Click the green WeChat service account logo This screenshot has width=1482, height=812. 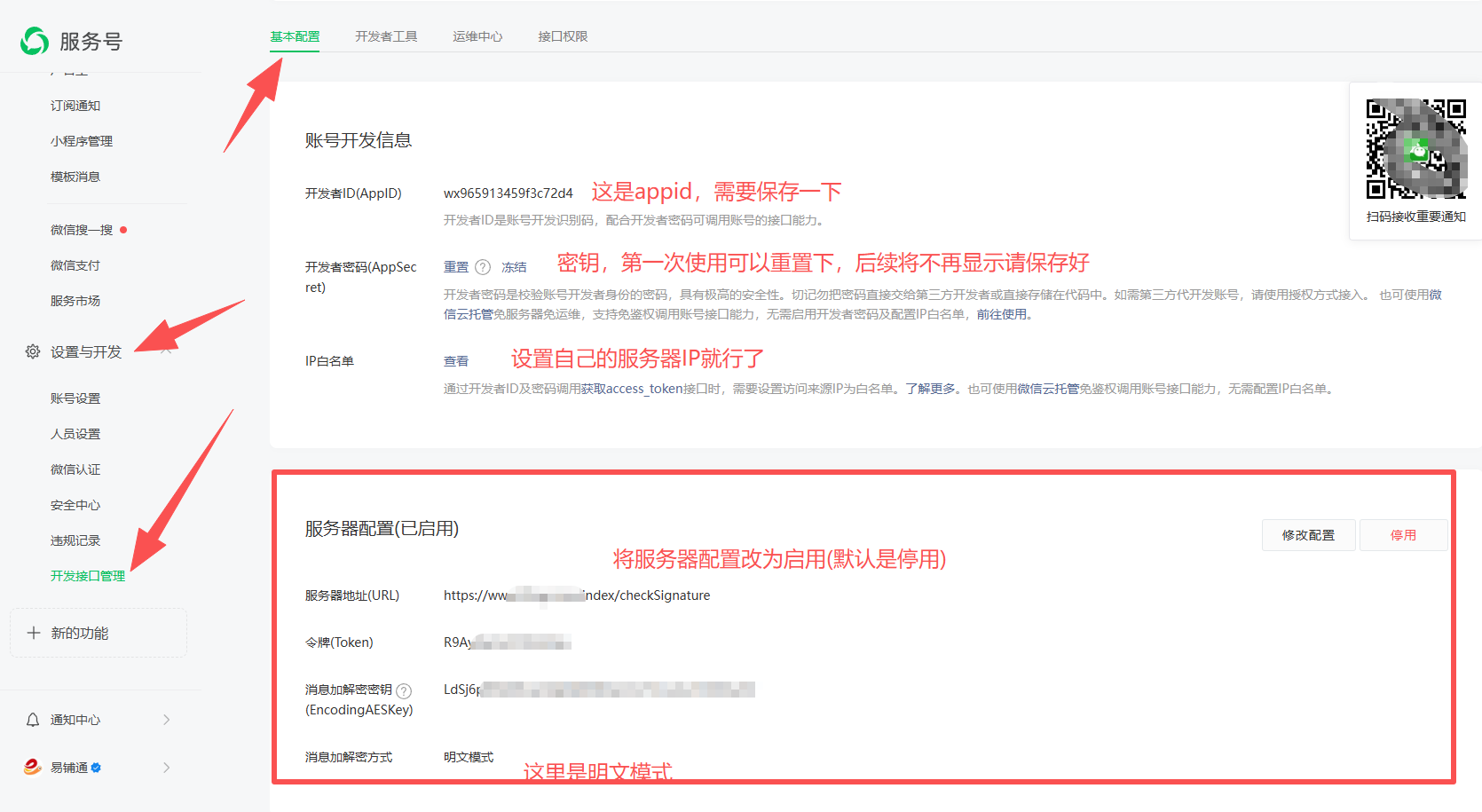[35, 41]
